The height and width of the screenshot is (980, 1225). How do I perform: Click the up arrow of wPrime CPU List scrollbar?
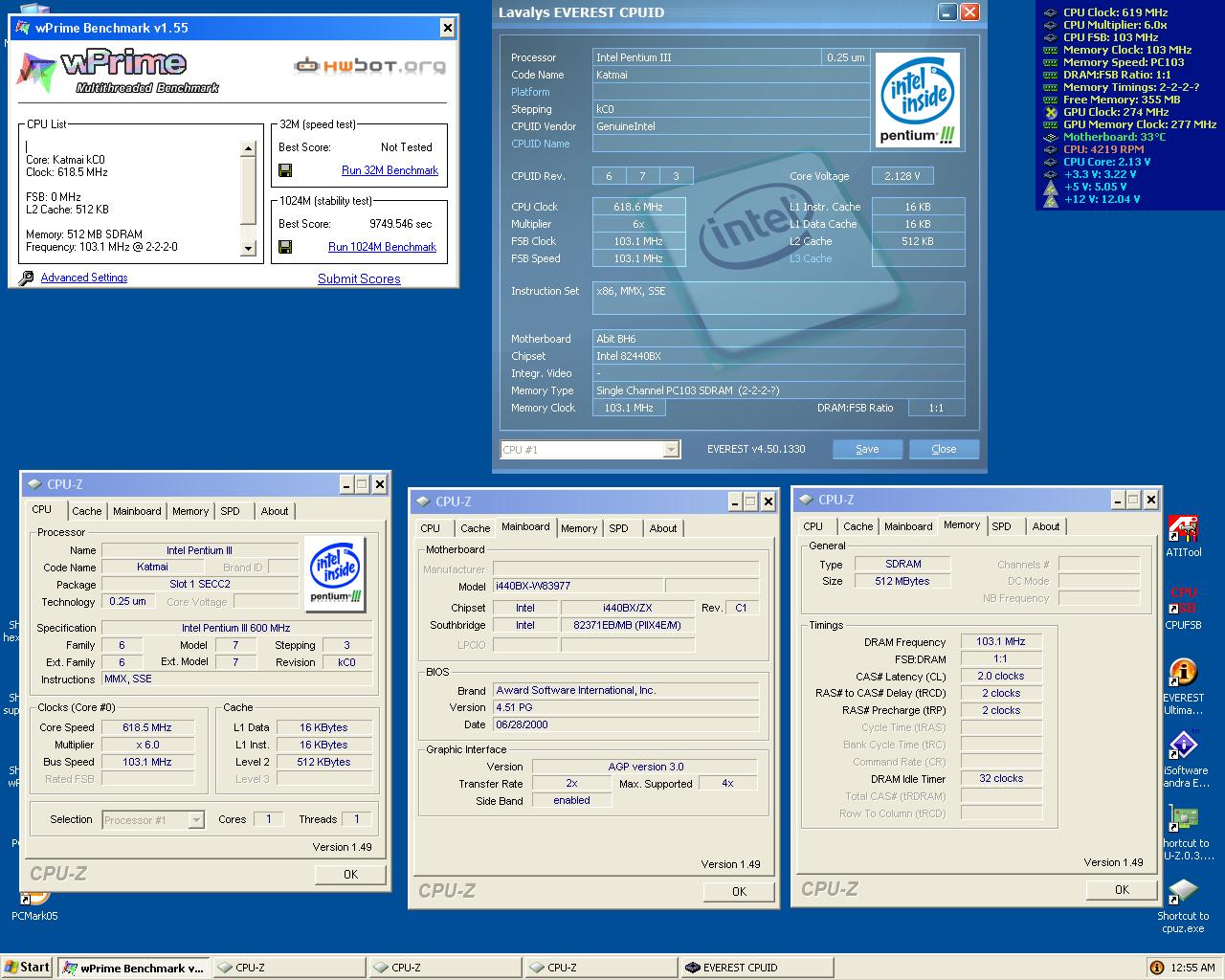click(x=248, y=148)
